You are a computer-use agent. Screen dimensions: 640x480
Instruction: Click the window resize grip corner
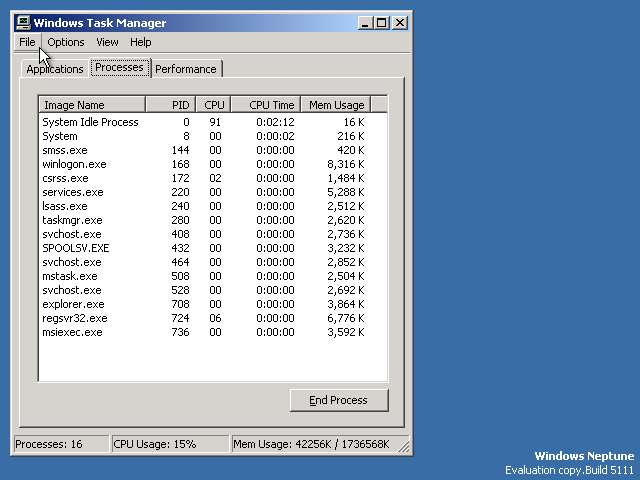click(404, 447)
